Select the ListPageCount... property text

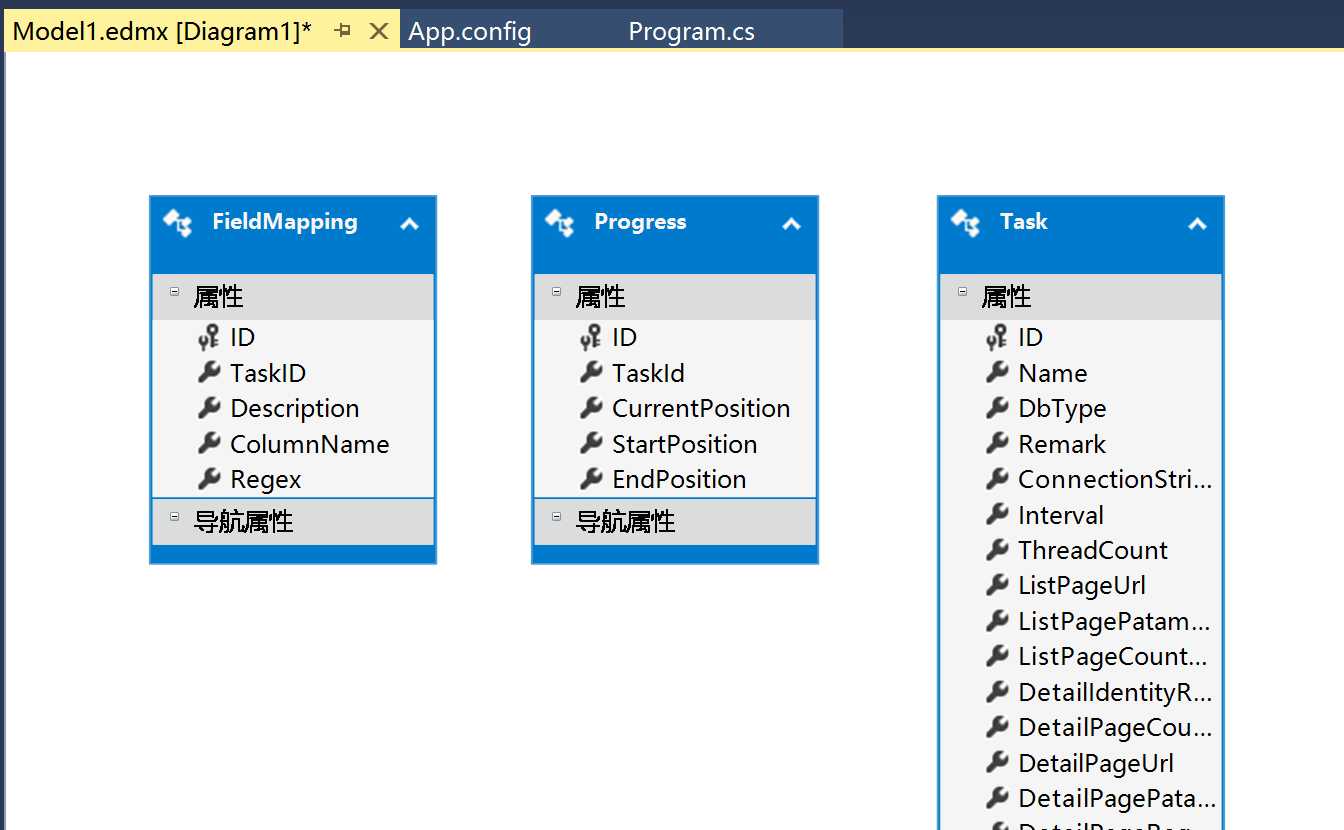pyautogui.click(x=1113, y=657)
